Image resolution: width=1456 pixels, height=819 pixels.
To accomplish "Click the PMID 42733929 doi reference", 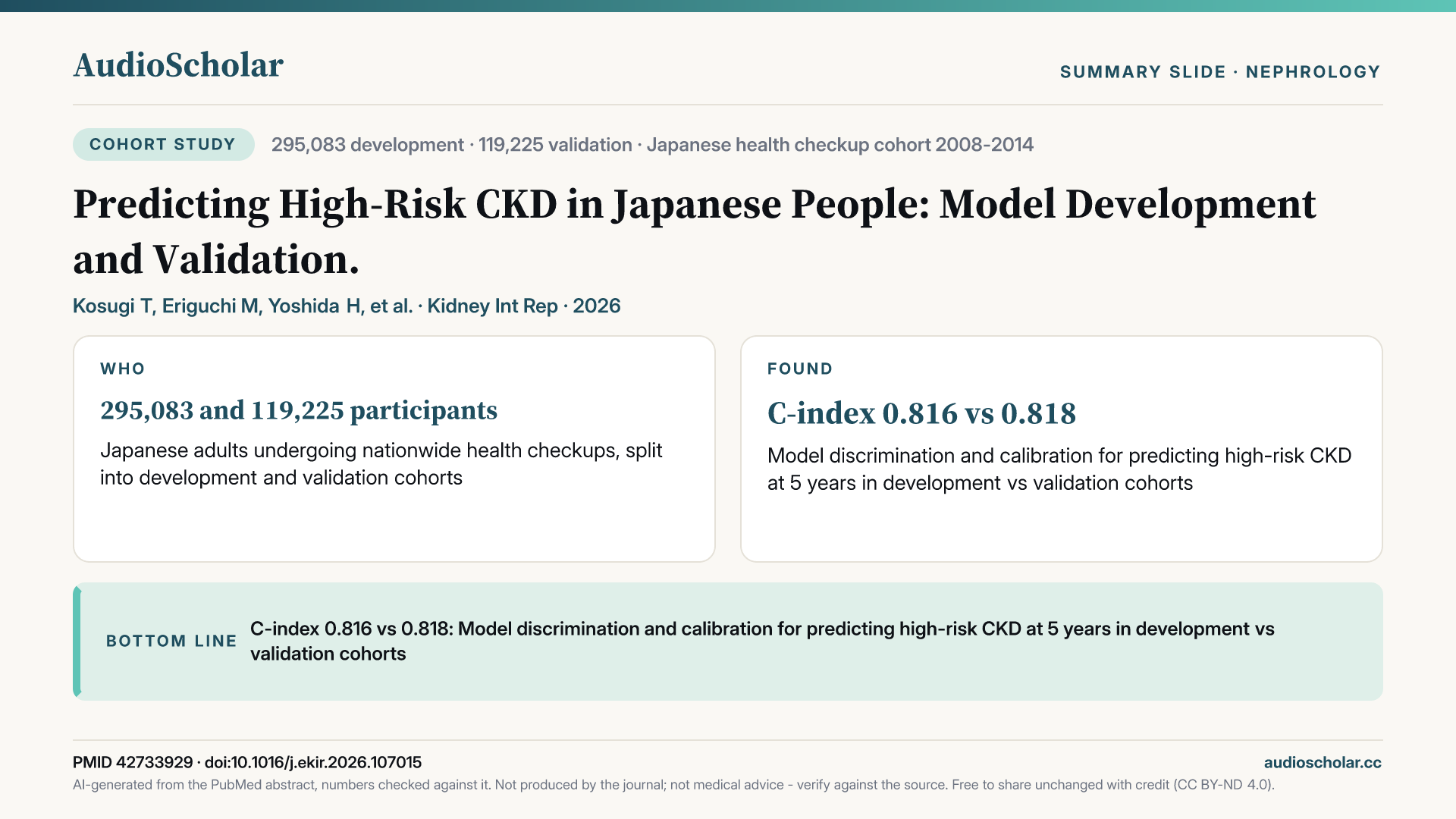I will (247, 762).
